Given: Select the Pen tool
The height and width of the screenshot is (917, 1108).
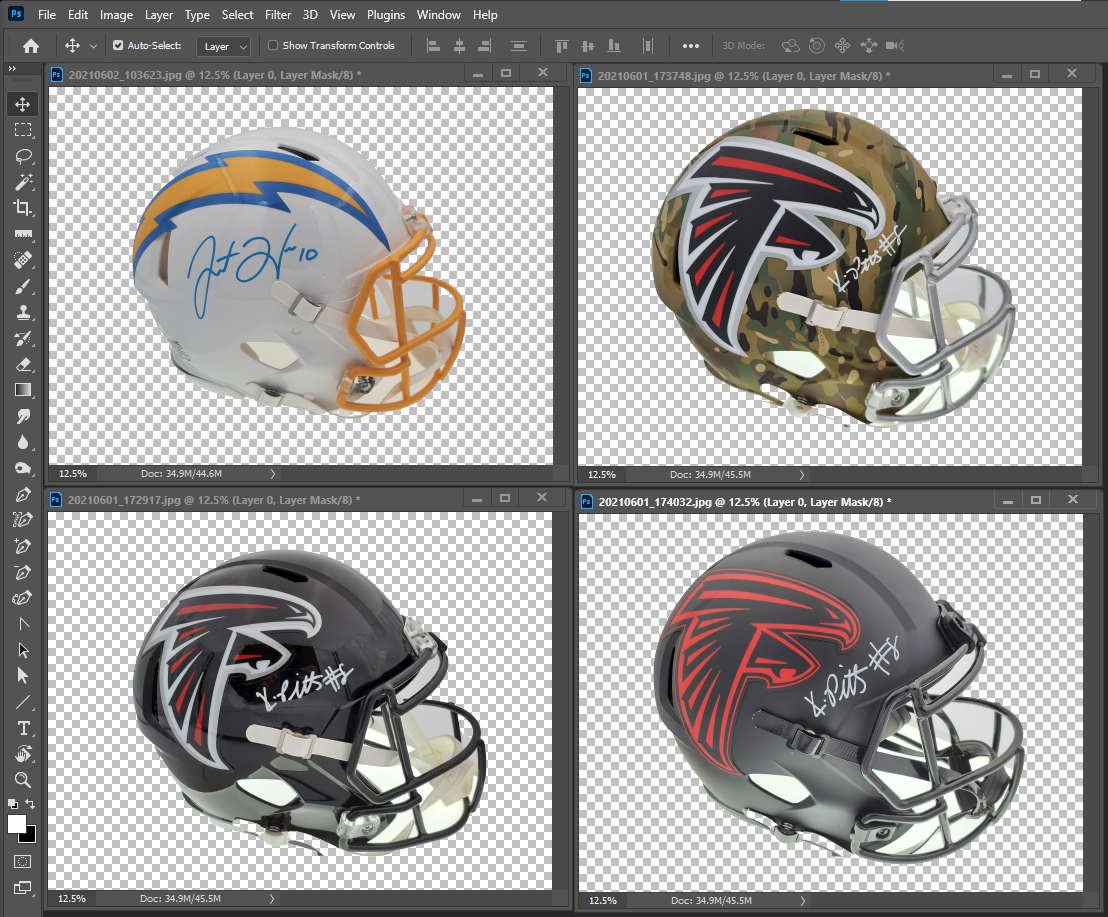Looking at the screenshot, I should point(22,493).
